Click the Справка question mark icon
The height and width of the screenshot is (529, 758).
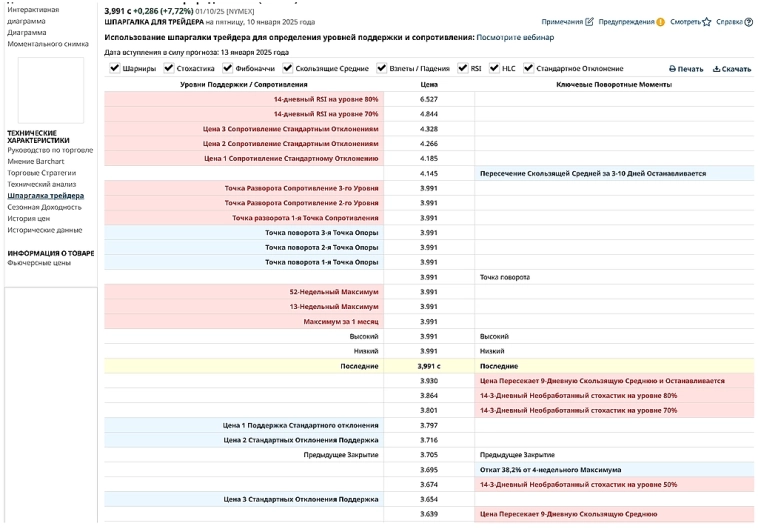tap(748, 21)
